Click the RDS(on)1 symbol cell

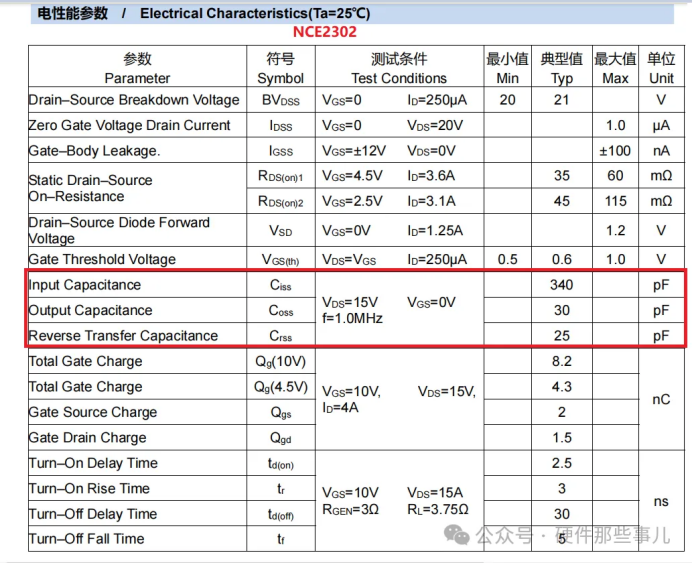[x=281, y=176]
